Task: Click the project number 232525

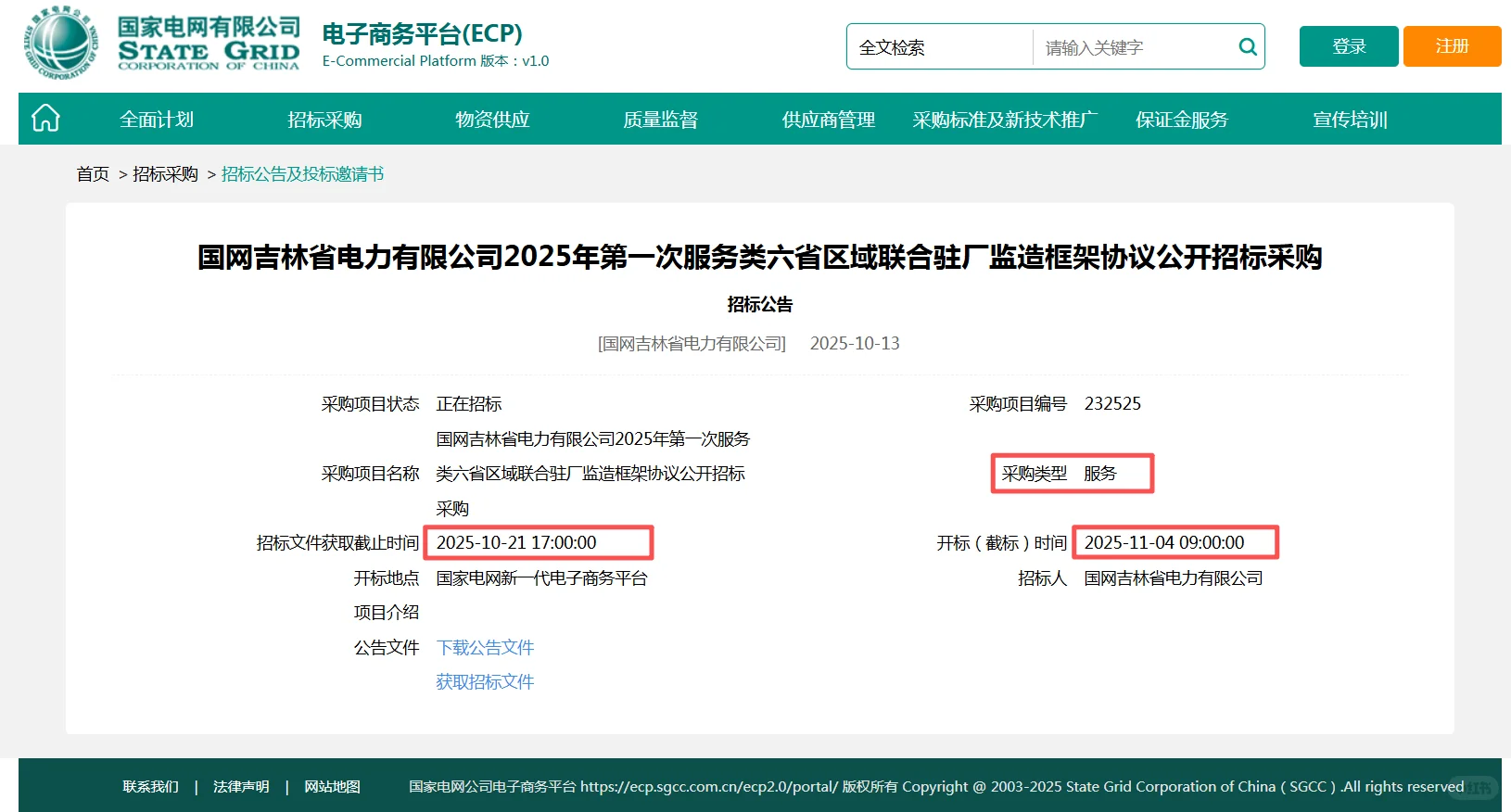Action: [x=1112, y=404]
